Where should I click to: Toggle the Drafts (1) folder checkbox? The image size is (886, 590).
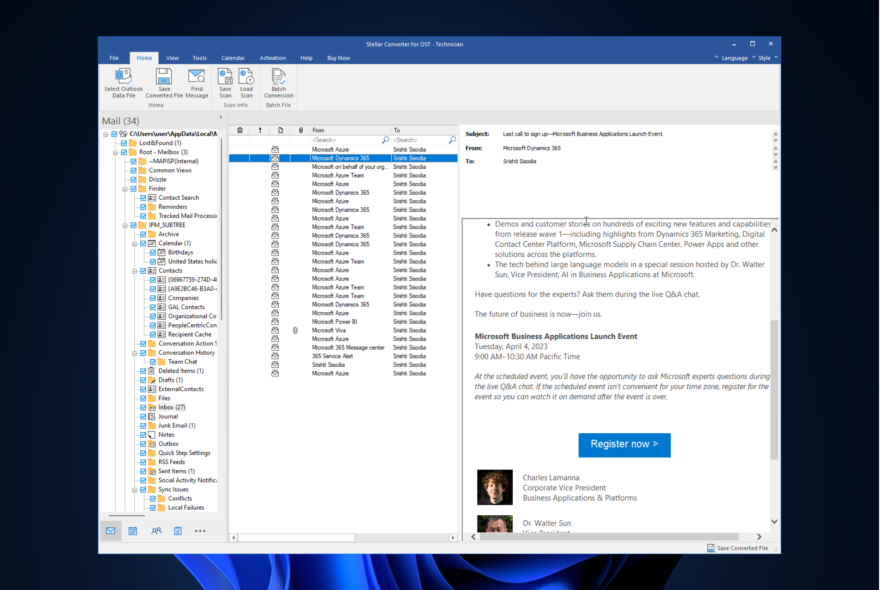[142, 380]
